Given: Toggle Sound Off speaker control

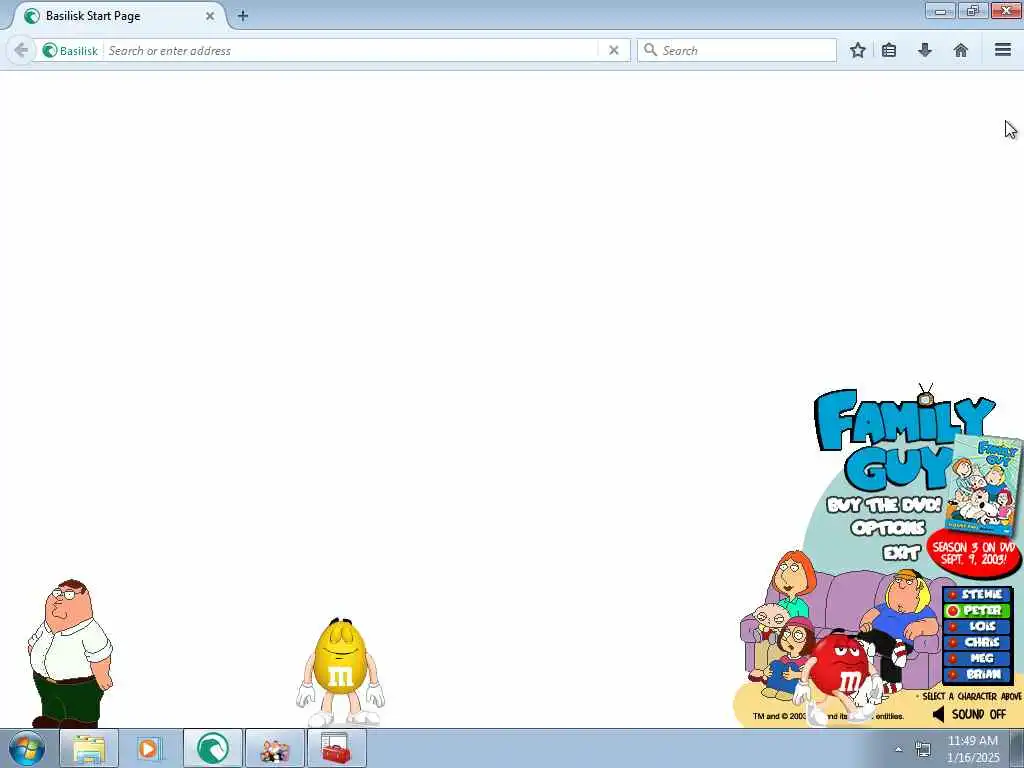Looking at the screenshot, I should click(968, 714).
